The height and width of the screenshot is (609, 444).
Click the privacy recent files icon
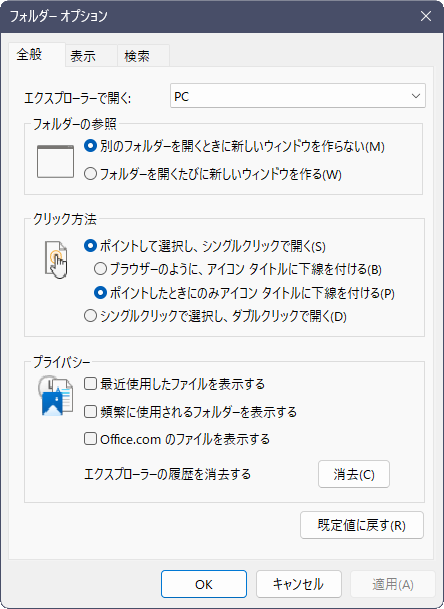click(56, 395)
